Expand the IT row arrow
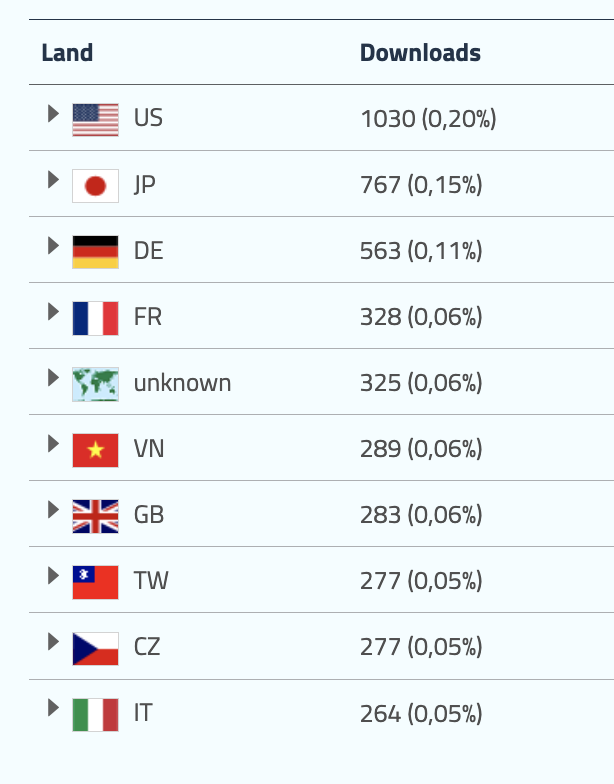 click(x=53, y=707)
